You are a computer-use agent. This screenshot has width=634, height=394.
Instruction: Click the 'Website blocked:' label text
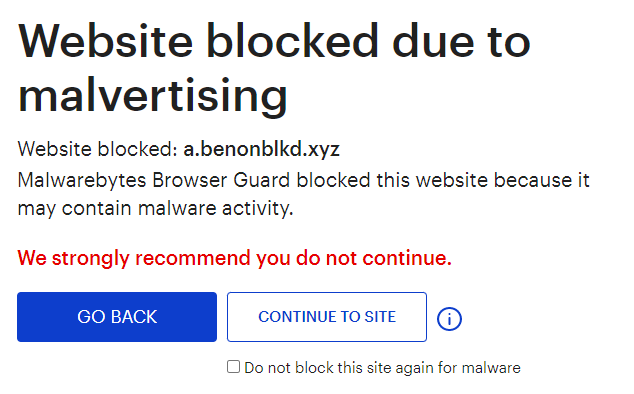click(97, 149)
